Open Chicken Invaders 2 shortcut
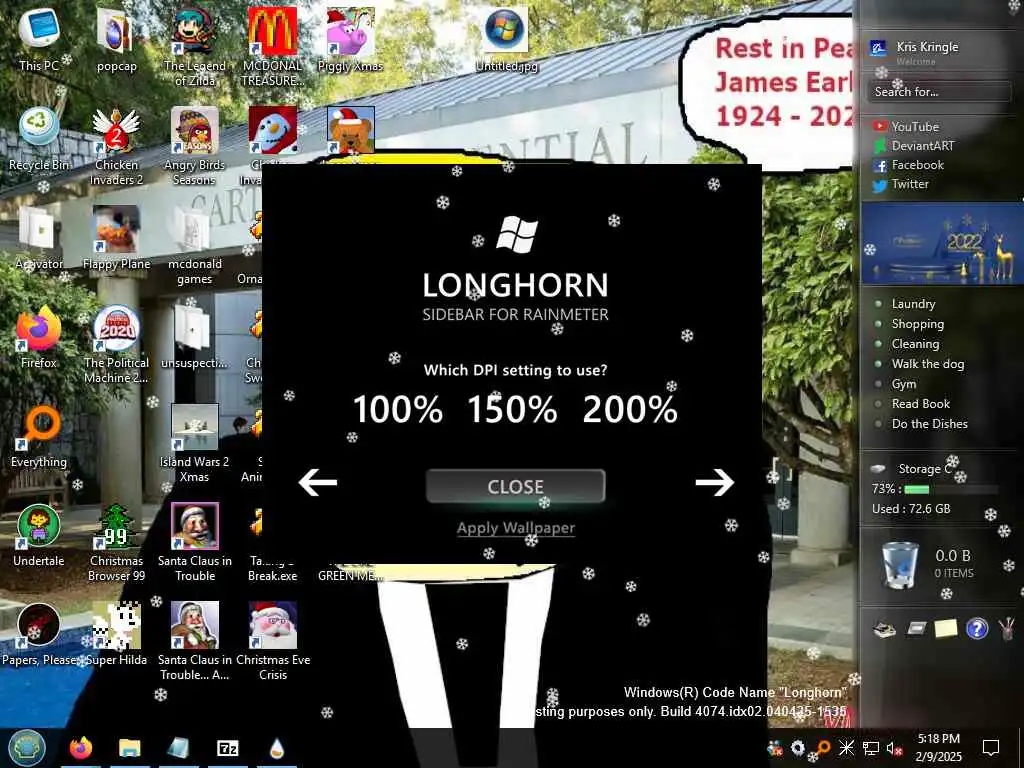This screenshot has height=768, width=1024. (116, 146)
